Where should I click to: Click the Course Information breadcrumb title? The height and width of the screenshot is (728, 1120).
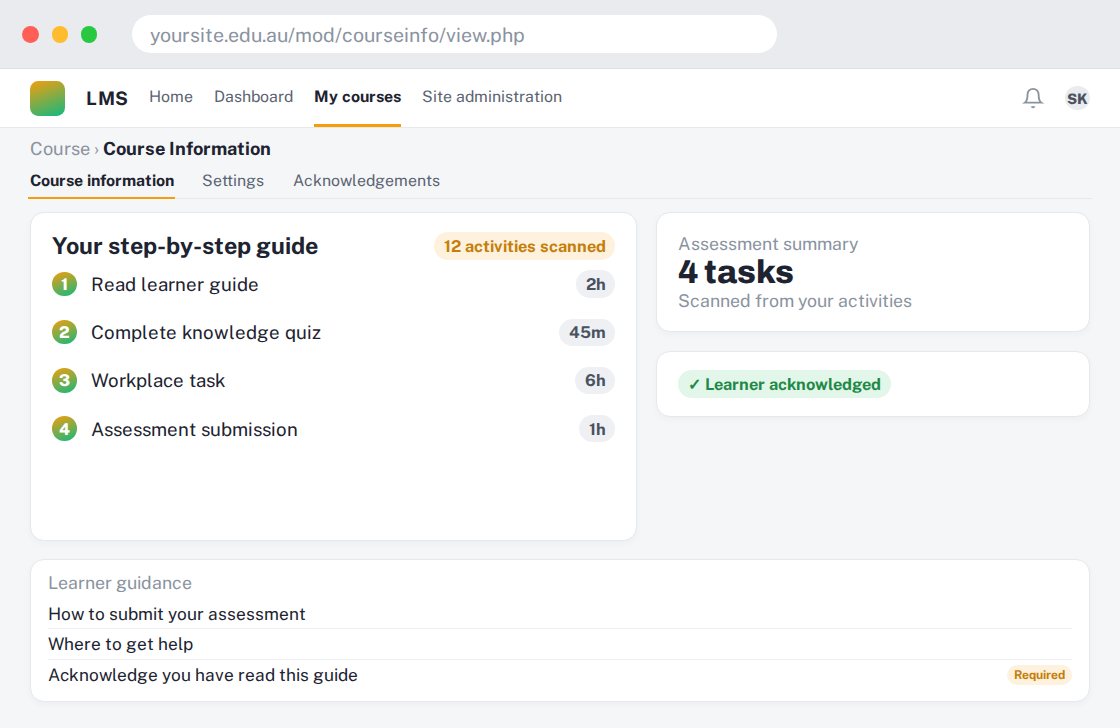(187, 149)
